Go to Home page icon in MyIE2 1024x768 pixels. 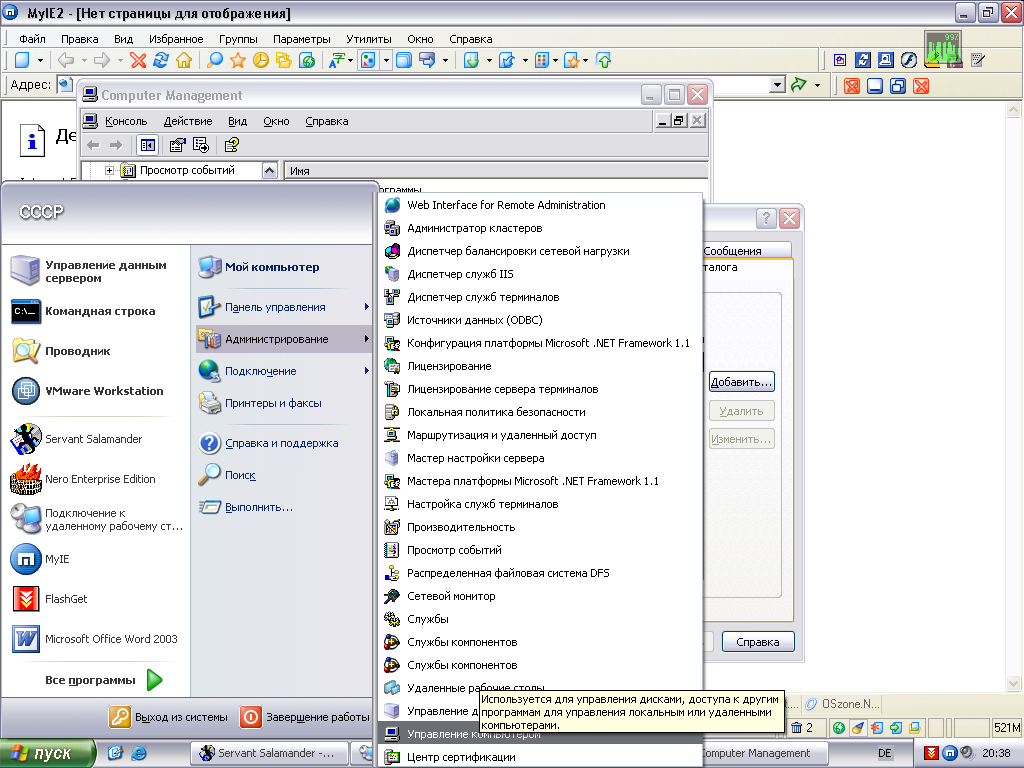pyautogui.click(x=184, y=61)
